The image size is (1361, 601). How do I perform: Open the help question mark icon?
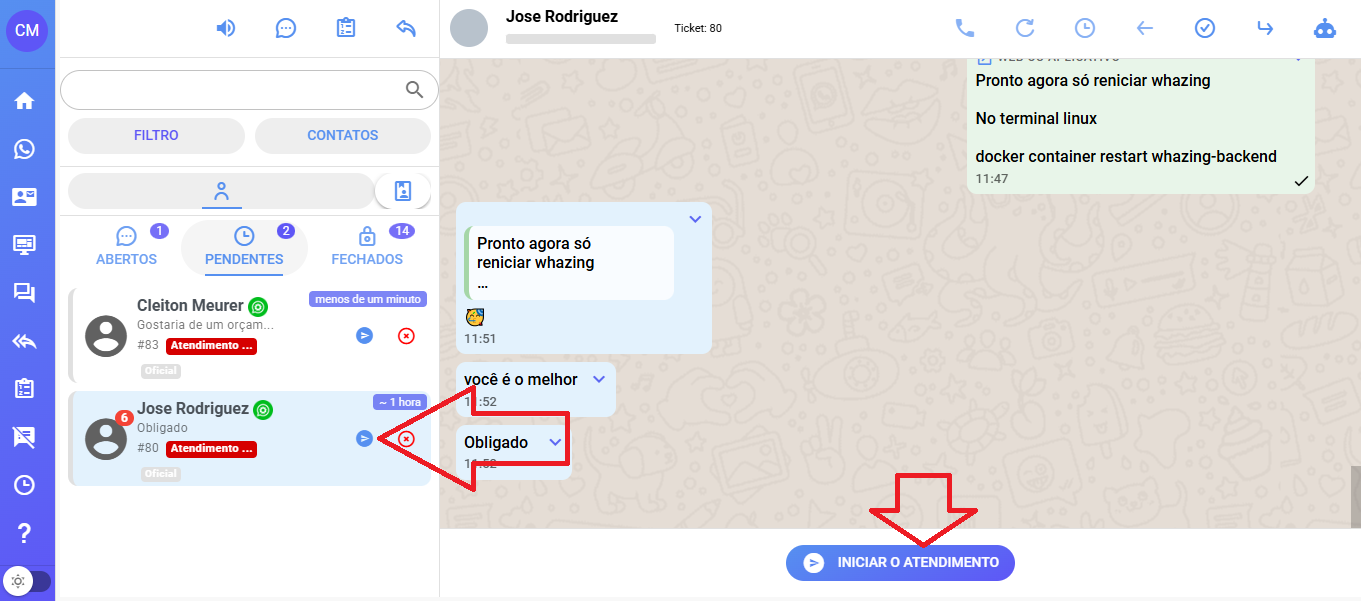click(x=24, y=532)
